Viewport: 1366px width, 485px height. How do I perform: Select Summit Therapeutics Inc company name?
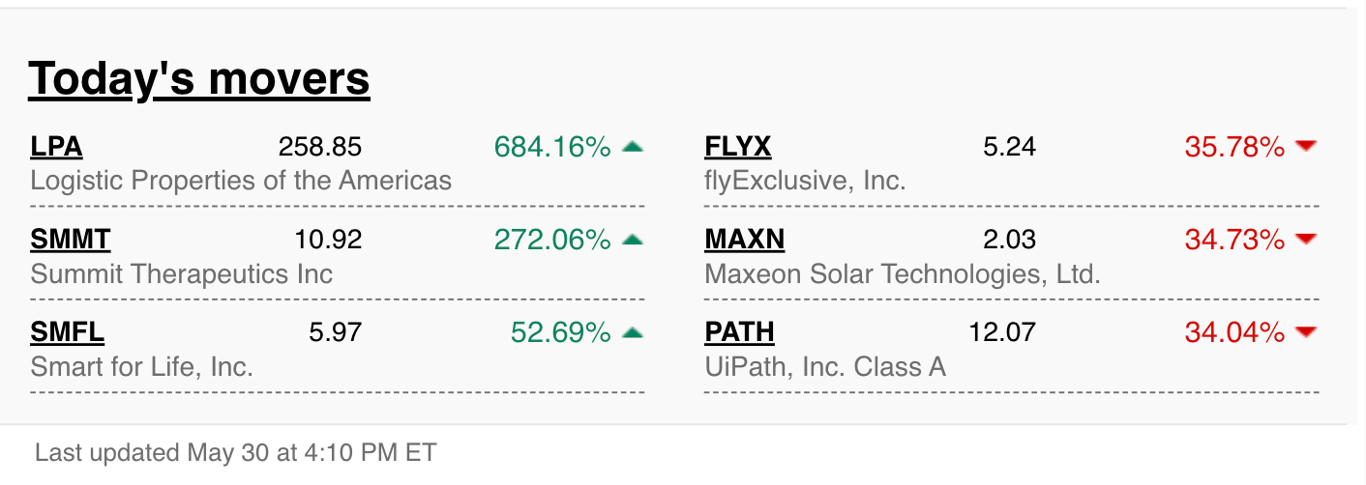pos(182,274)
